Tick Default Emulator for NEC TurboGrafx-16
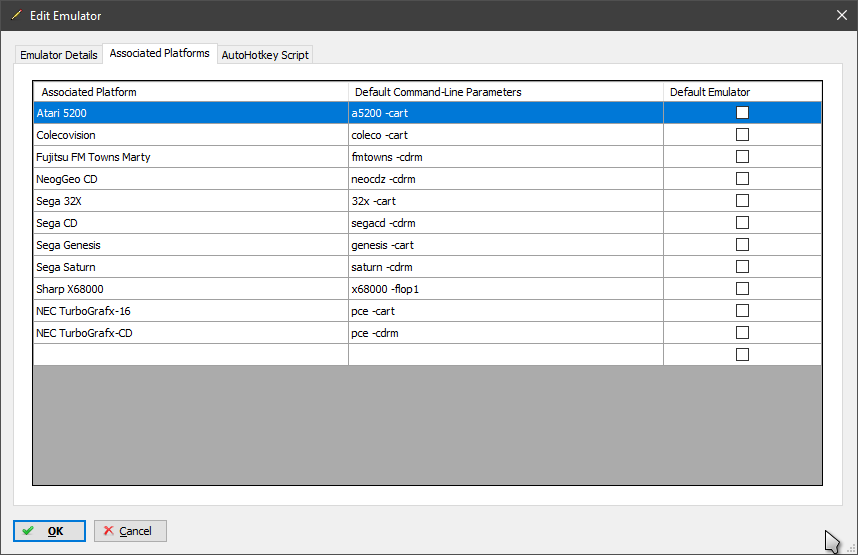The height and width of the screenshot is (555, 858). [x=743, y=310]
